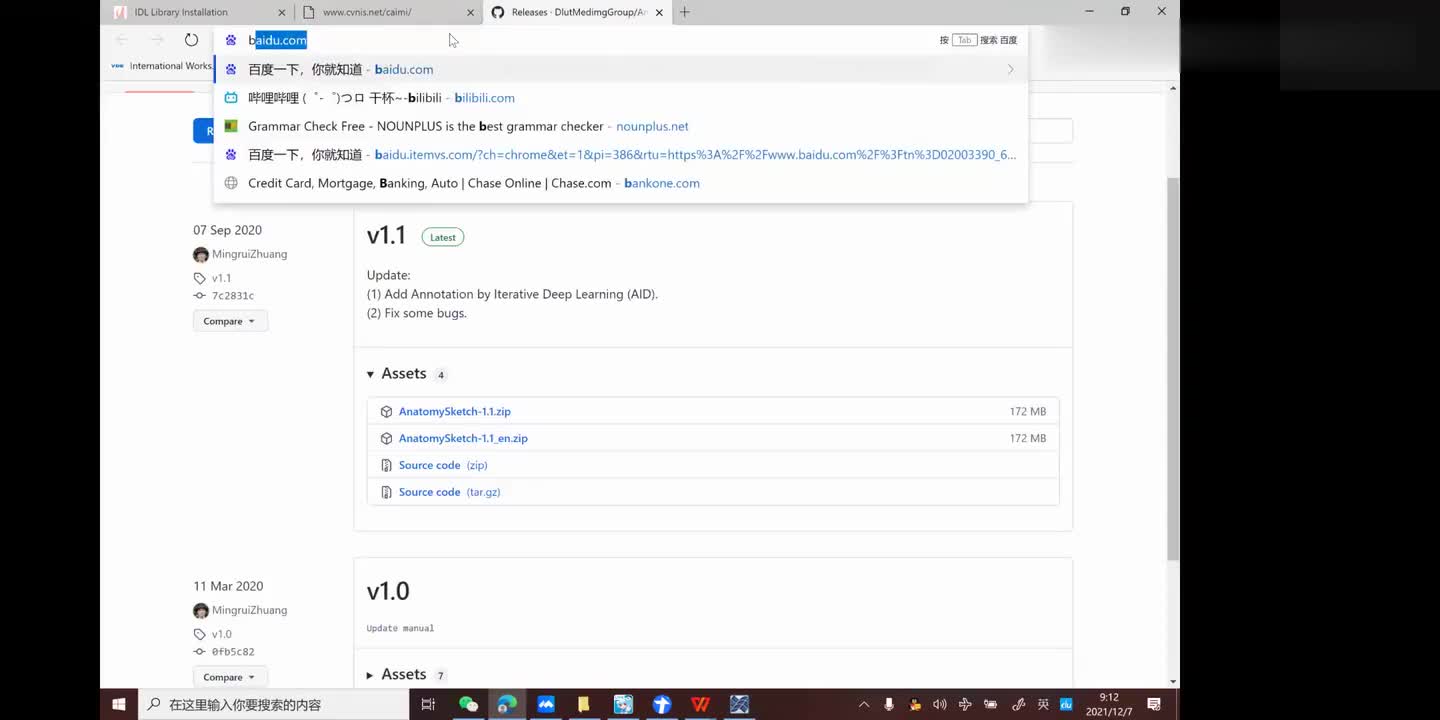
Task: Open the clock showing 9:12 2021/12/7
Action: pos(1109,704)
